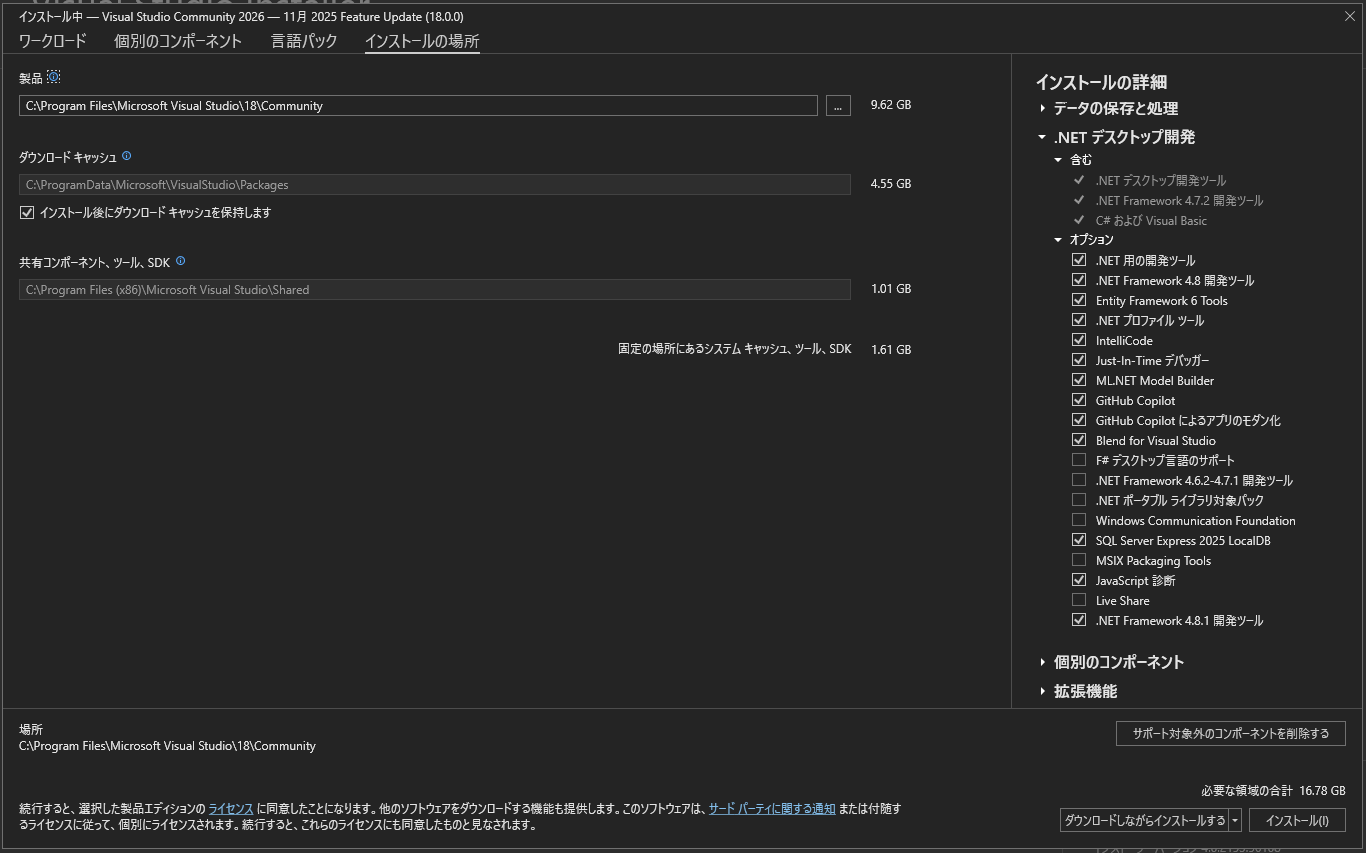Open the ダウンロードしながらインストールする dropdown arrow

1236,821
